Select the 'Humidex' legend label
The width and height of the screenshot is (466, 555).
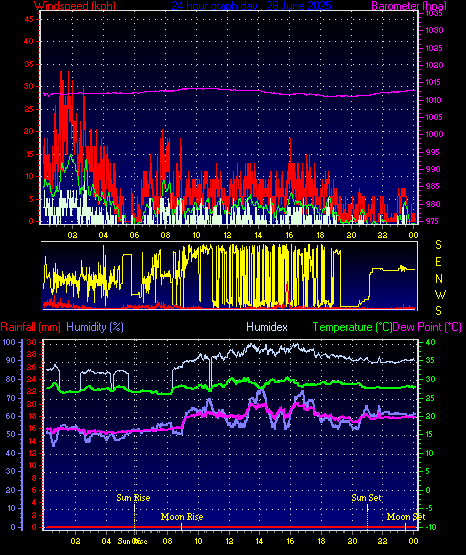[x=267, y=327]
